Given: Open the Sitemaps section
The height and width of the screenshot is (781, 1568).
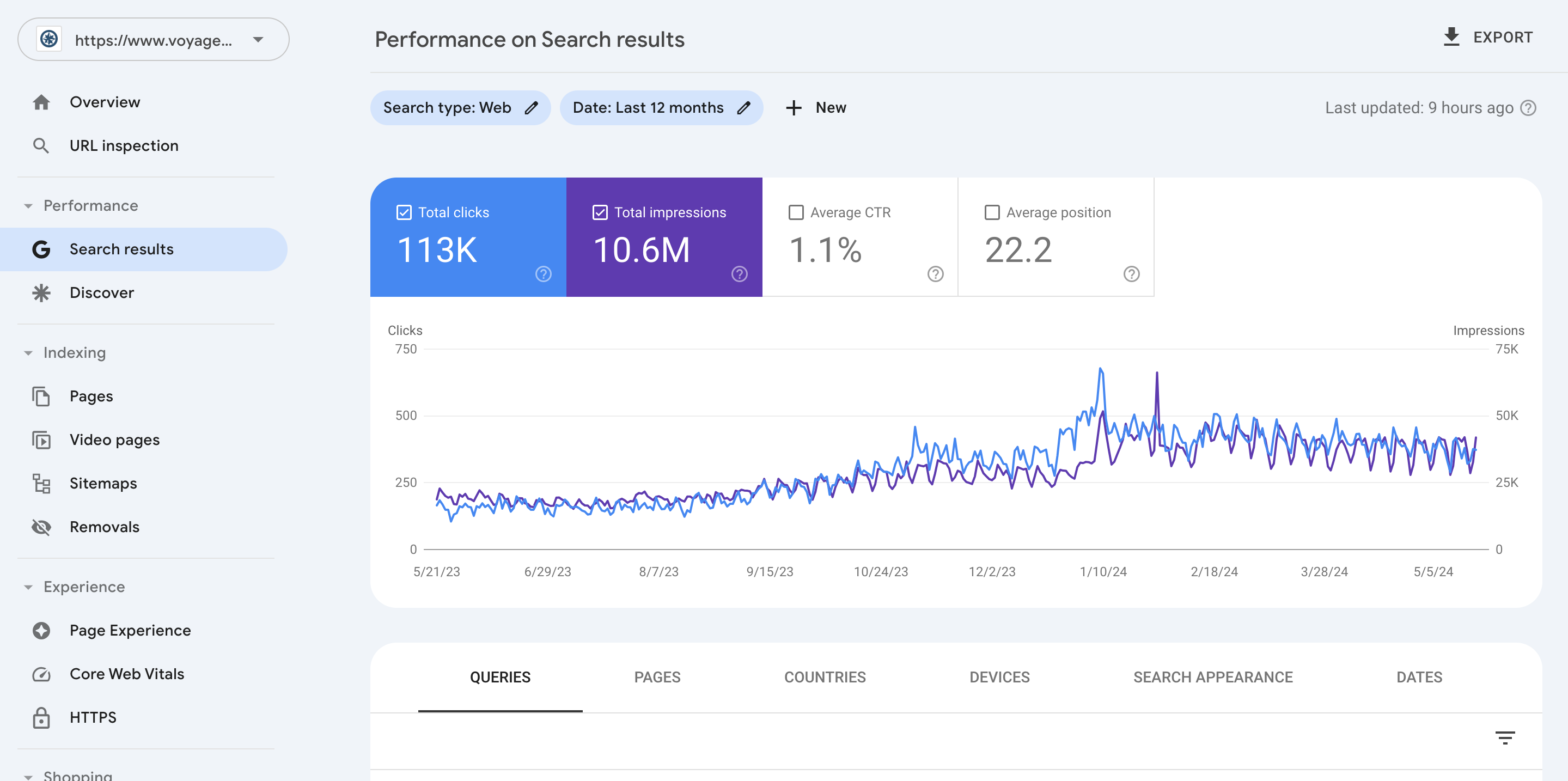Looking at the screenshot, I should click(x=103, y=483).
